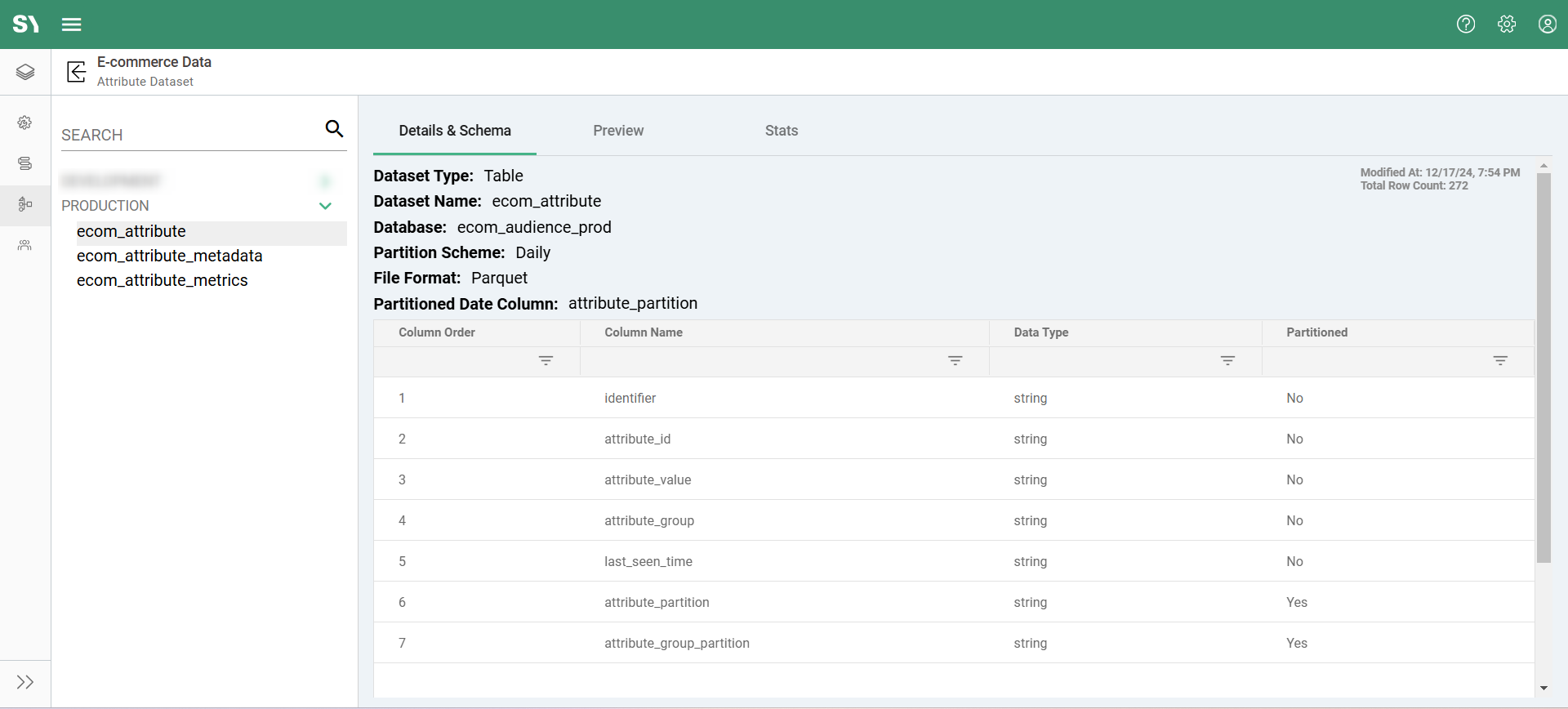The image size is (1568, 709).
Task: Click the search magnifier icon
Action: point(334,128)
